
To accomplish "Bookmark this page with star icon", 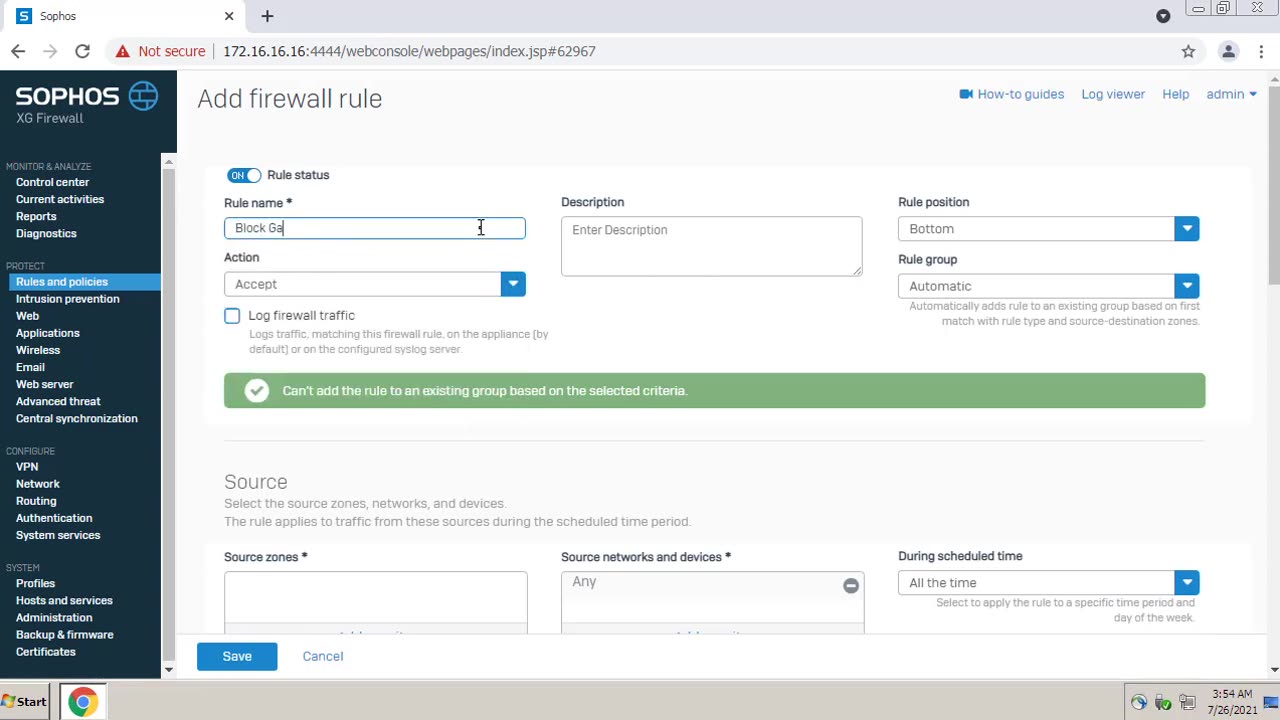I will tap(1188, 51).
